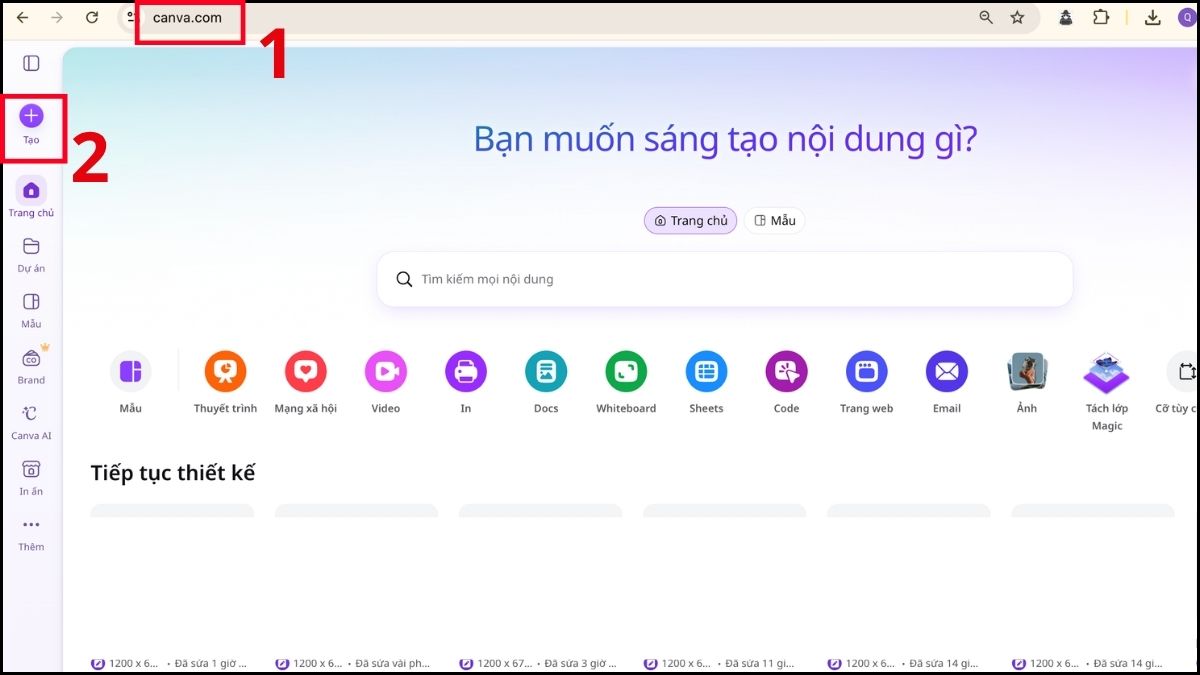The width and height of the screenshot is (1200, 675).
Task: Select the Whiteboard shortcut
Action: coord(626,381)
